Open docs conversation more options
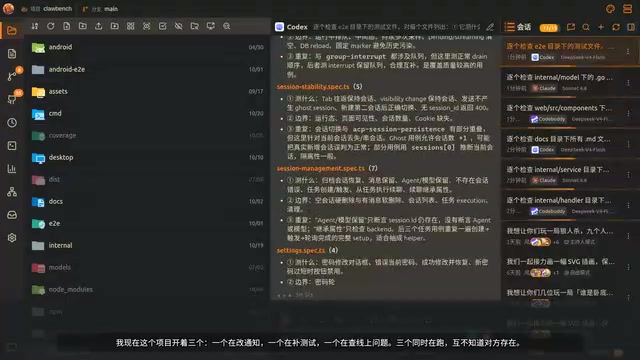The height and width of the screenshot is (360, 640). (628, 144)
